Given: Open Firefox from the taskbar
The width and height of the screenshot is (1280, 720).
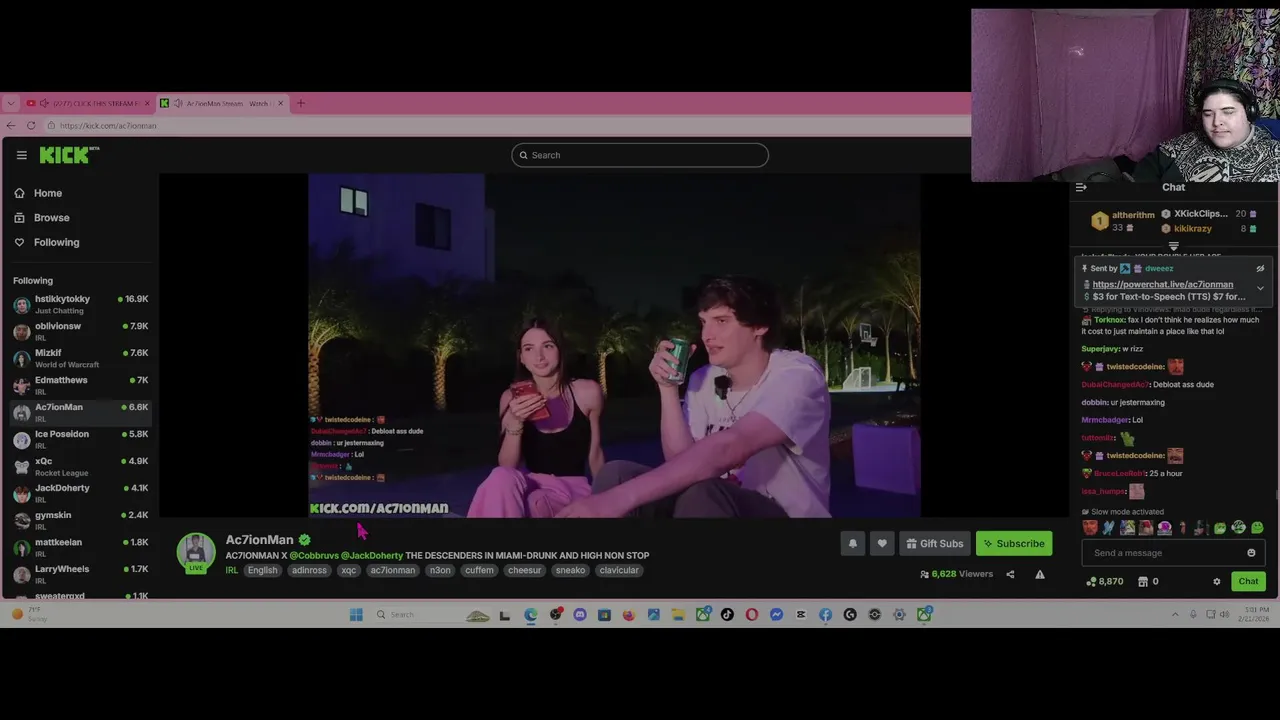Looking at the screenshot, I should 629,614.
